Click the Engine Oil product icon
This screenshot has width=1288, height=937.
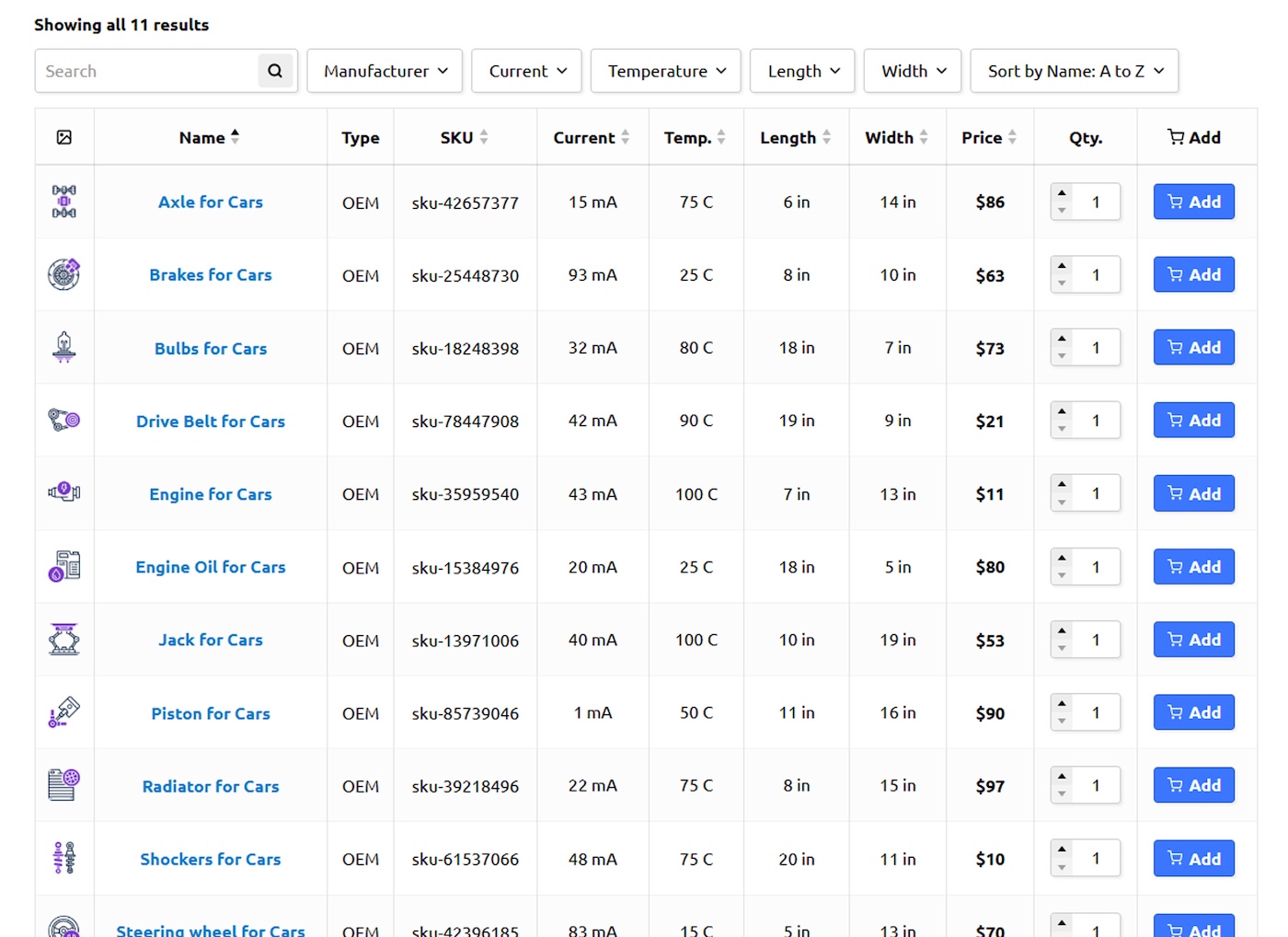(64, 567)
